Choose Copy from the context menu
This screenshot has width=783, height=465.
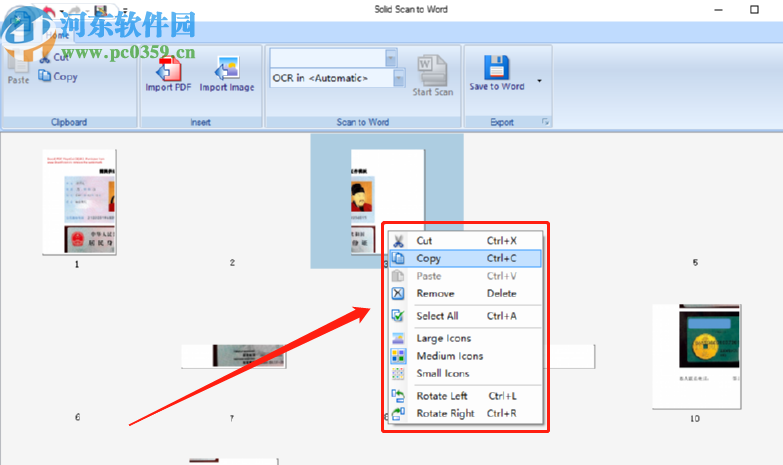[465, 258]
